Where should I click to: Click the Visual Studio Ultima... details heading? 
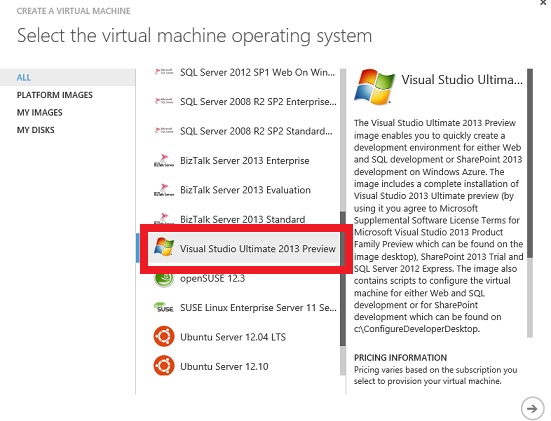pyautogui.click(x=462, y=80)
